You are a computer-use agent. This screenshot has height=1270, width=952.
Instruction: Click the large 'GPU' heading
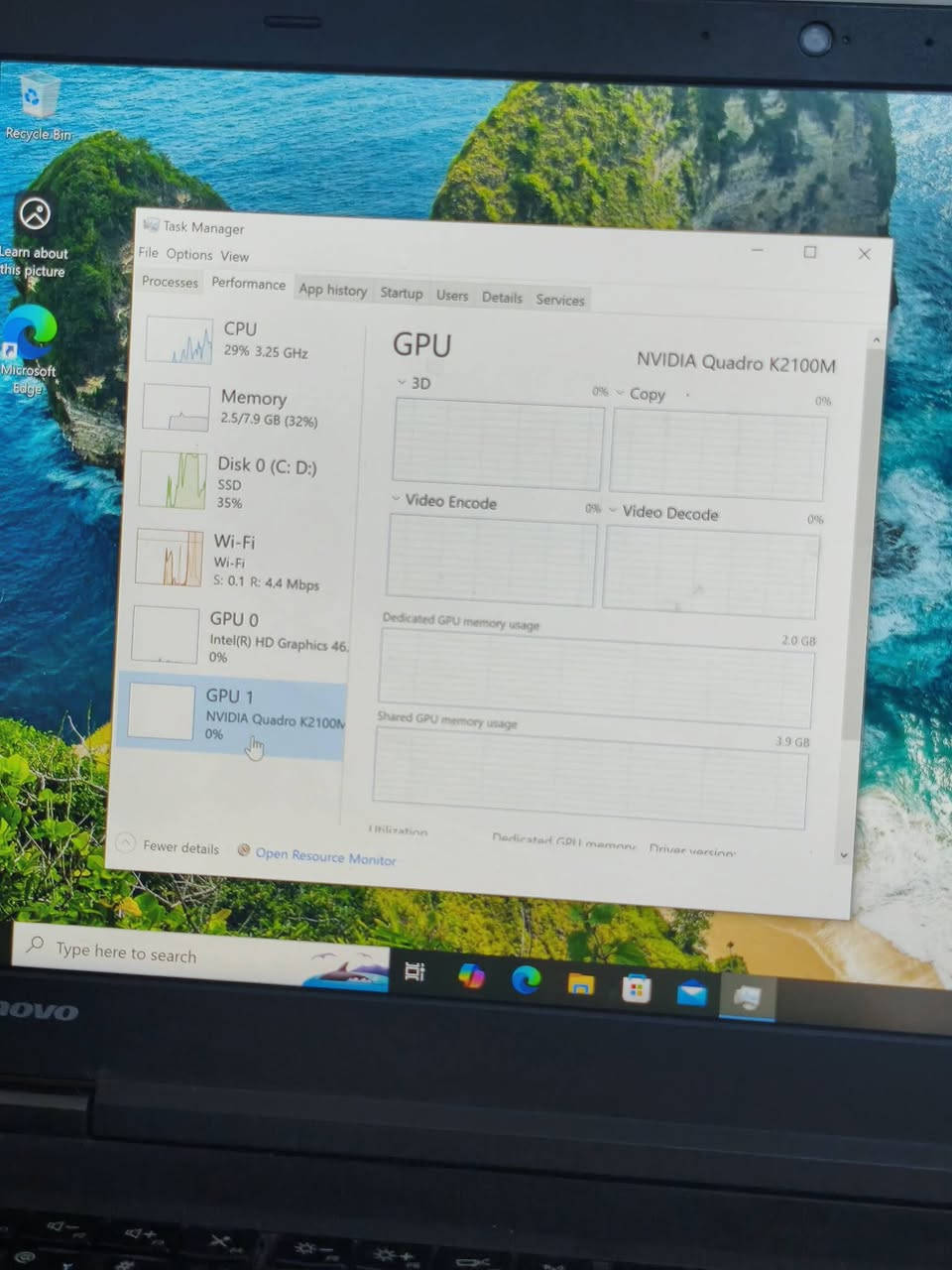[x=421, y=344]
